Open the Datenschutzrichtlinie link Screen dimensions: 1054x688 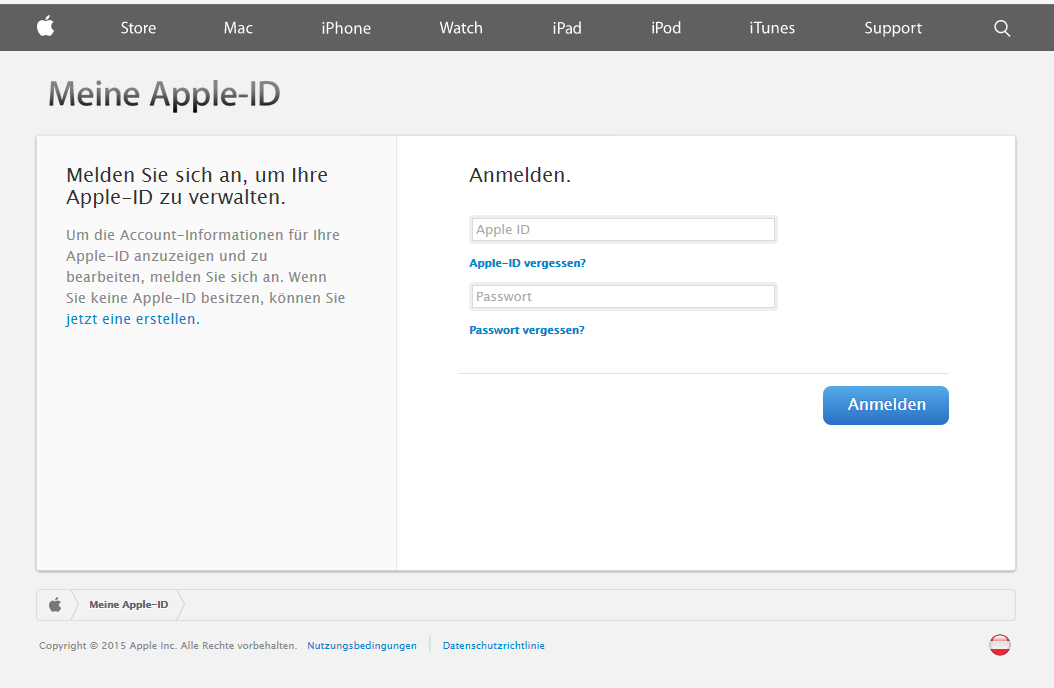493,646
